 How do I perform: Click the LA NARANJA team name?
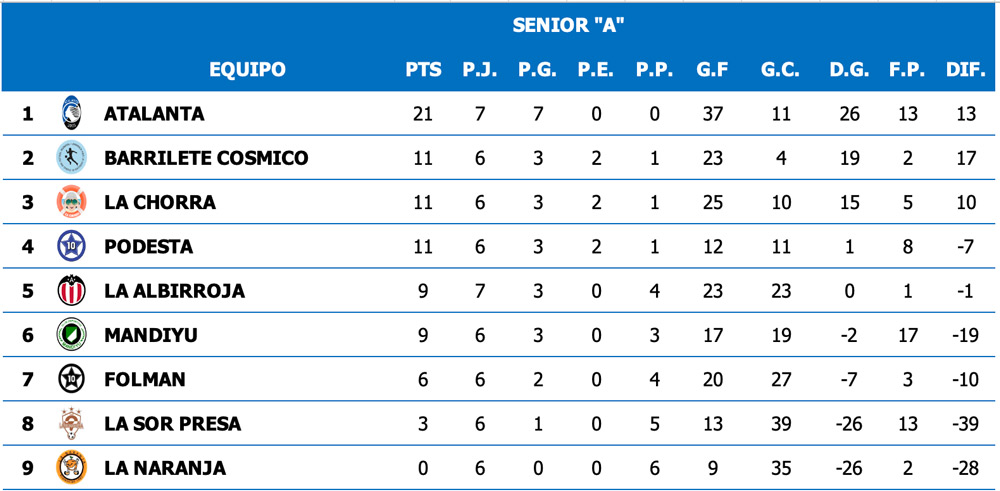pyautogui.click(x=165, y=468)
